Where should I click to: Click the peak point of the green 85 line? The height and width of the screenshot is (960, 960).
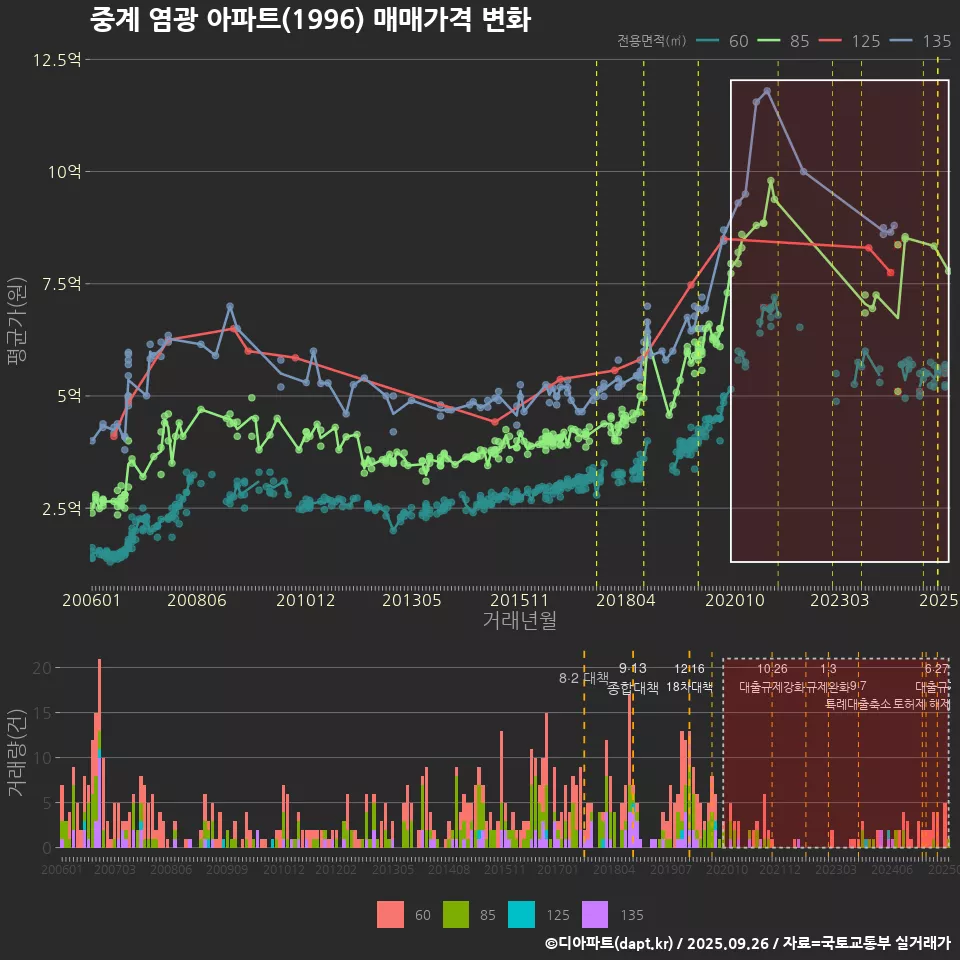(771, 181)
